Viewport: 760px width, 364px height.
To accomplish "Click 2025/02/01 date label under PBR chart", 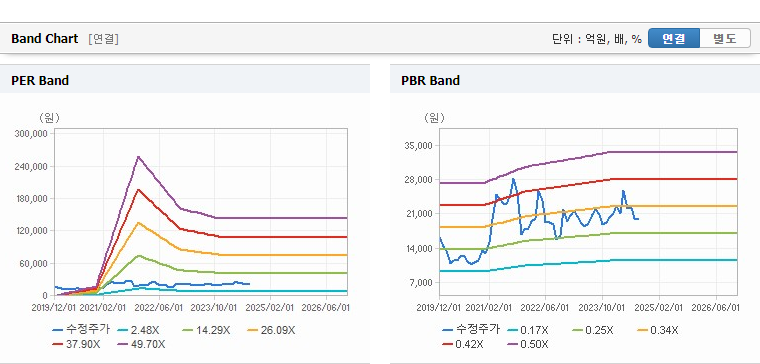I will pyautogui.click(x=659, y=308).
